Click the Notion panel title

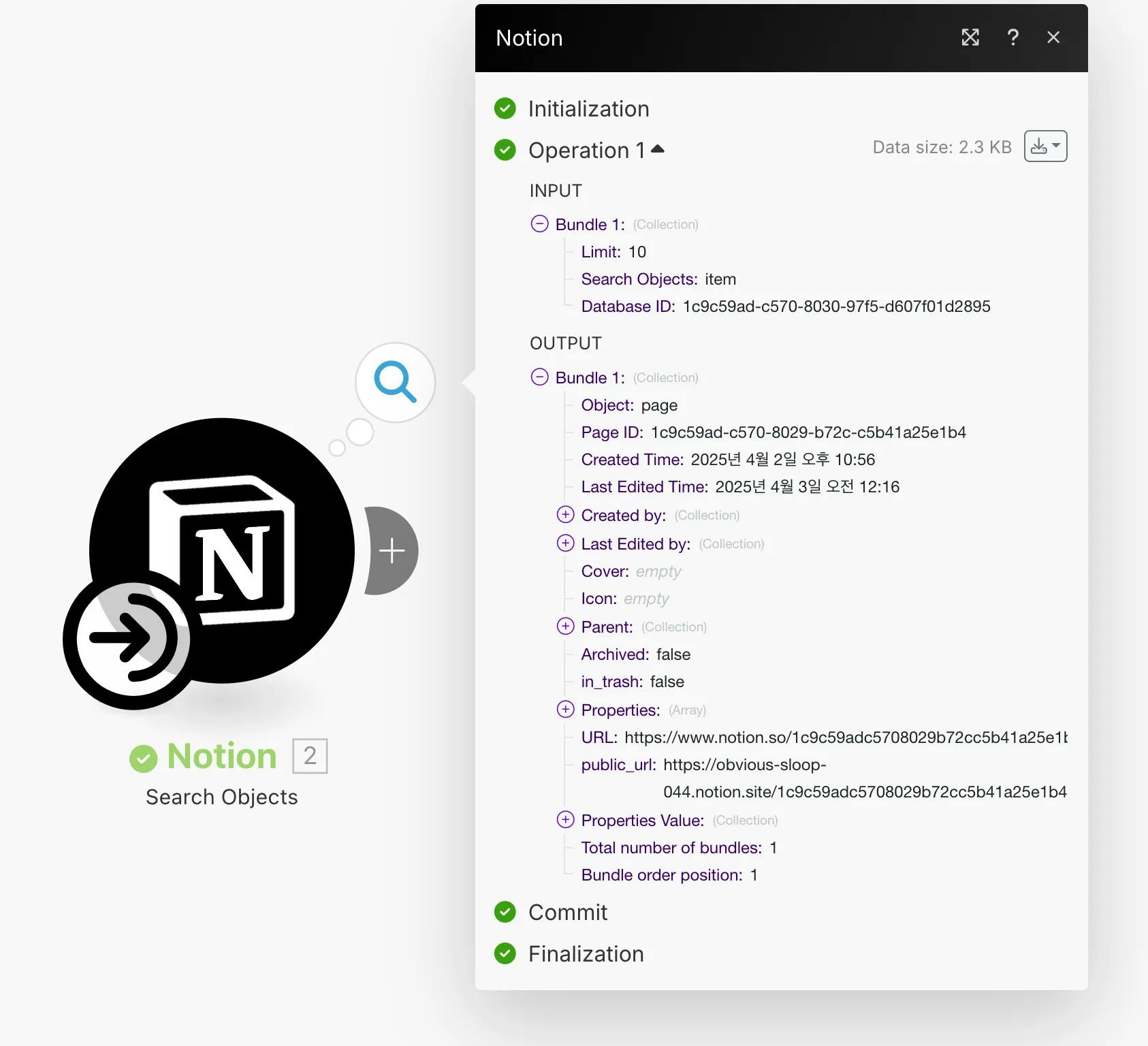529,38
